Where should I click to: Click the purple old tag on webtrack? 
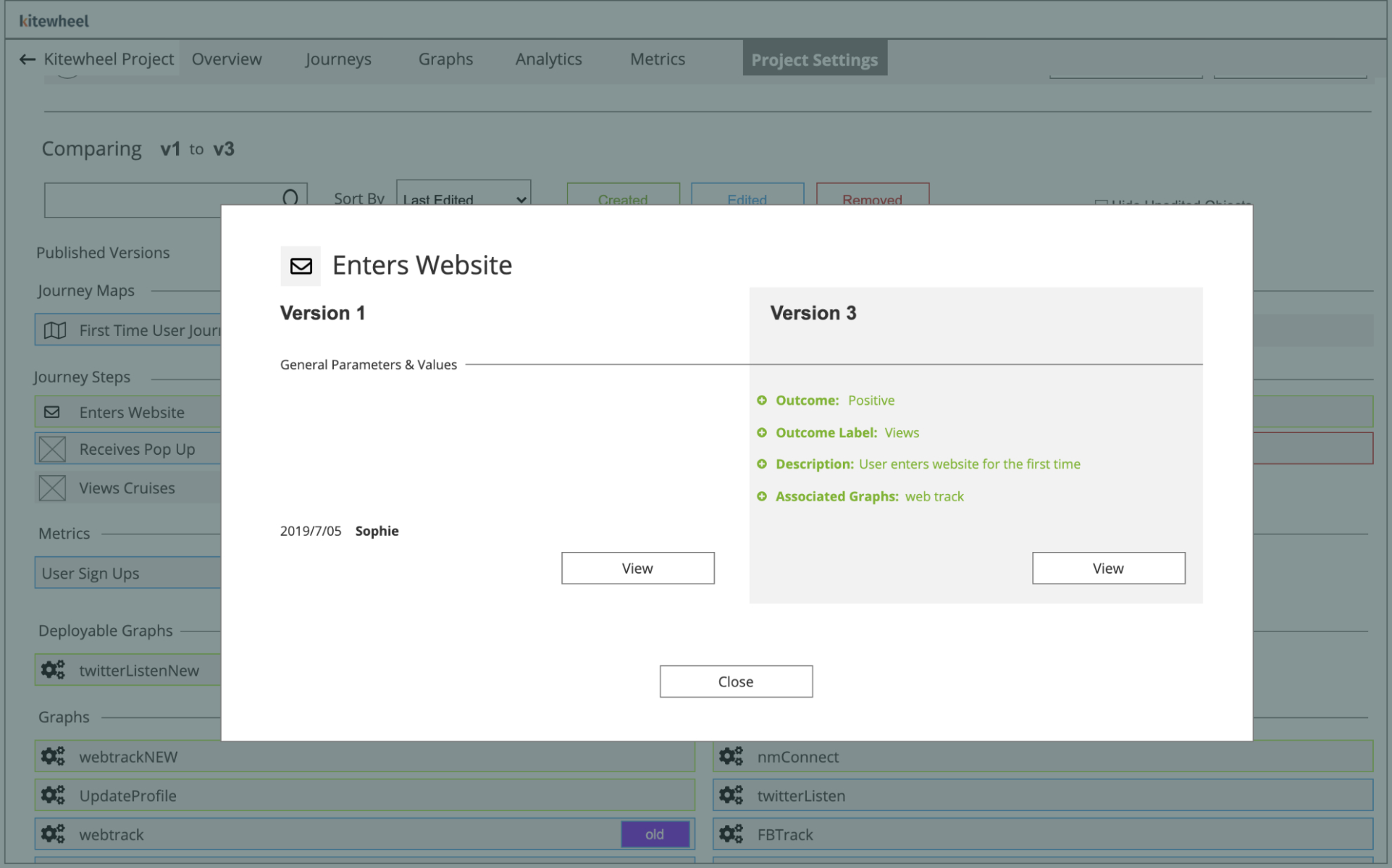click(654, 834)
